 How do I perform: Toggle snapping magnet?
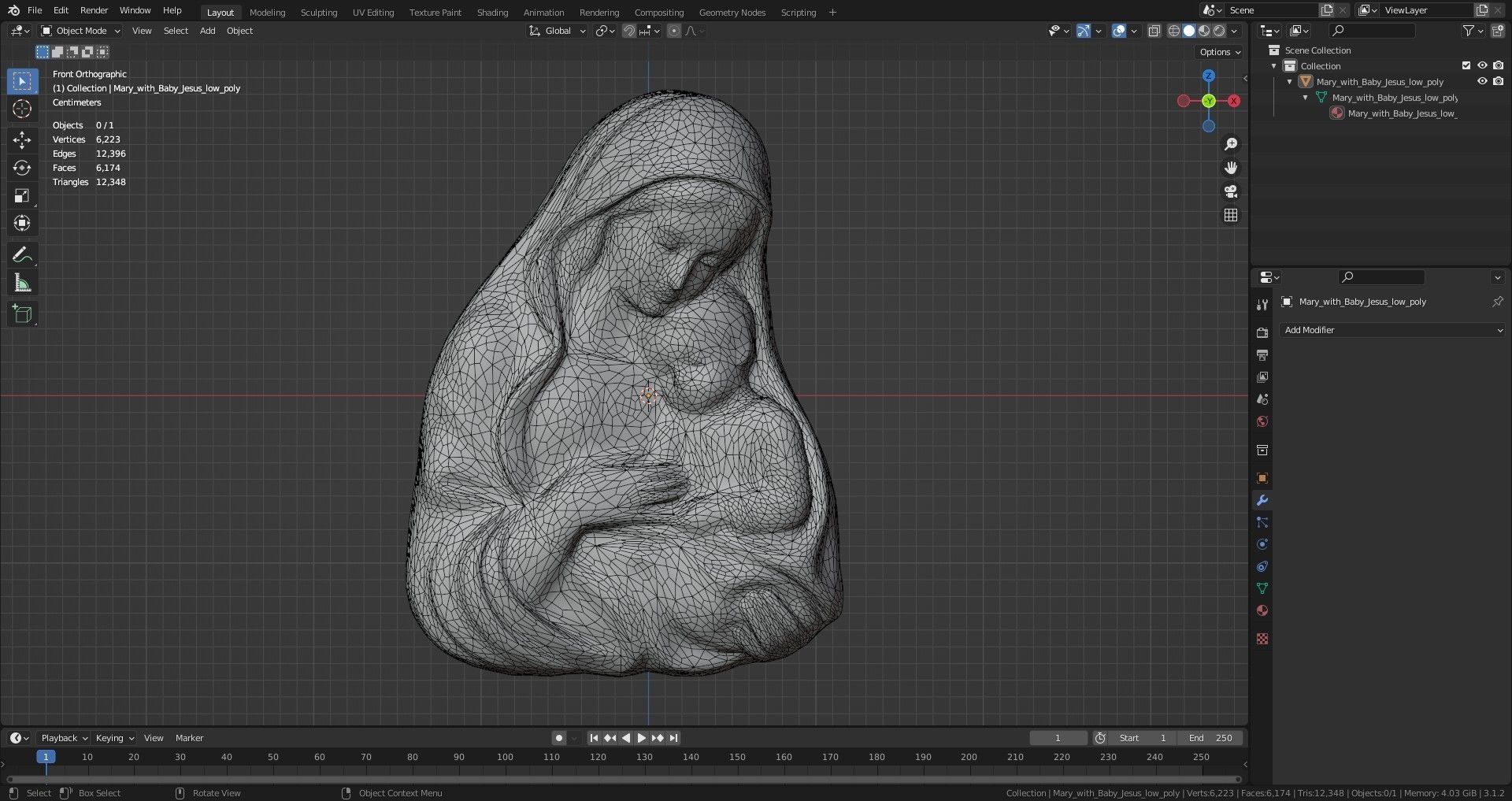coord(628,31)
